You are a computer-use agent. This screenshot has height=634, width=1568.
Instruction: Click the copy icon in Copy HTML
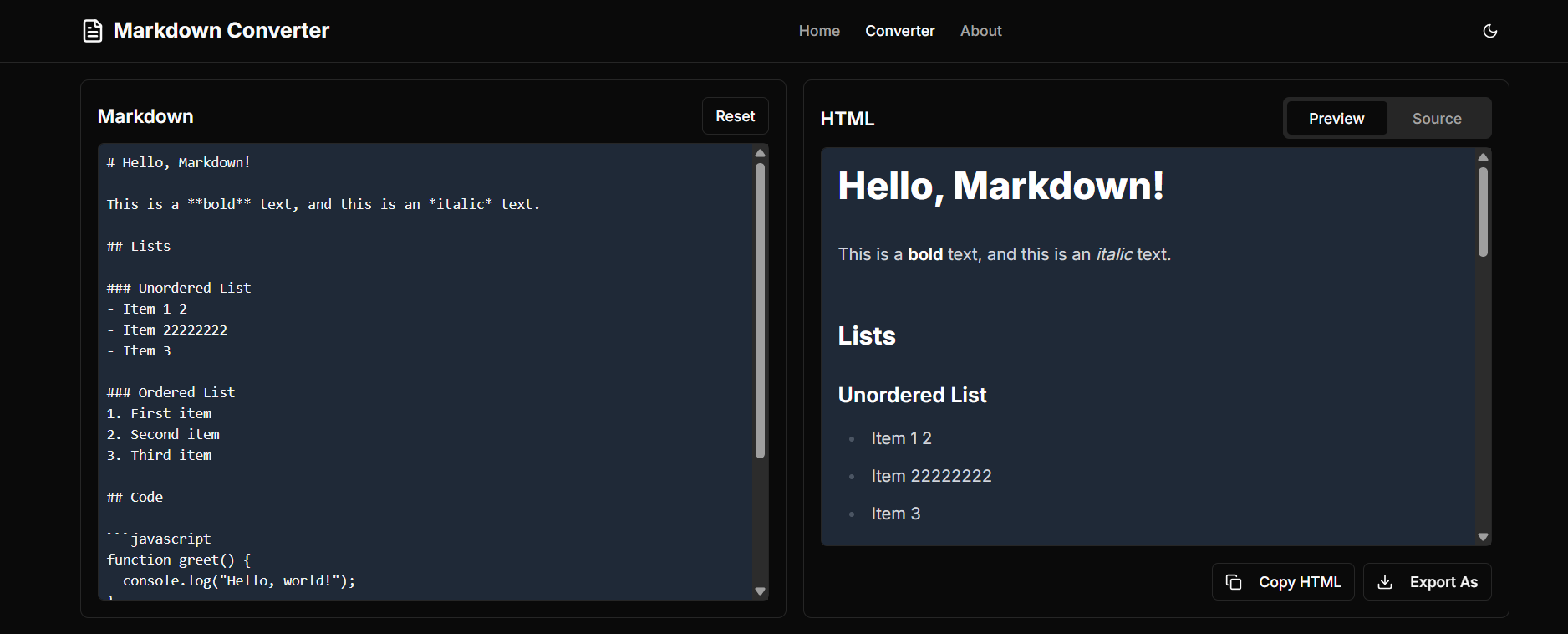pyautogui.click(x=1234, y=582)
